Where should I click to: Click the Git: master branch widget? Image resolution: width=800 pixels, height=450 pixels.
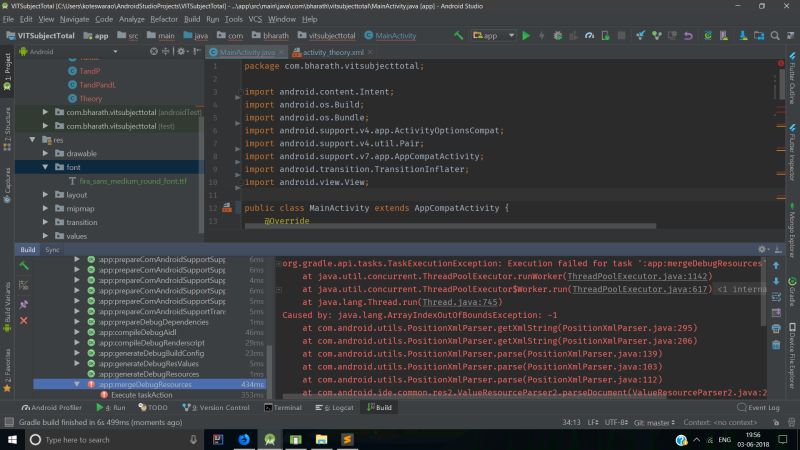(x=655, y=422)
